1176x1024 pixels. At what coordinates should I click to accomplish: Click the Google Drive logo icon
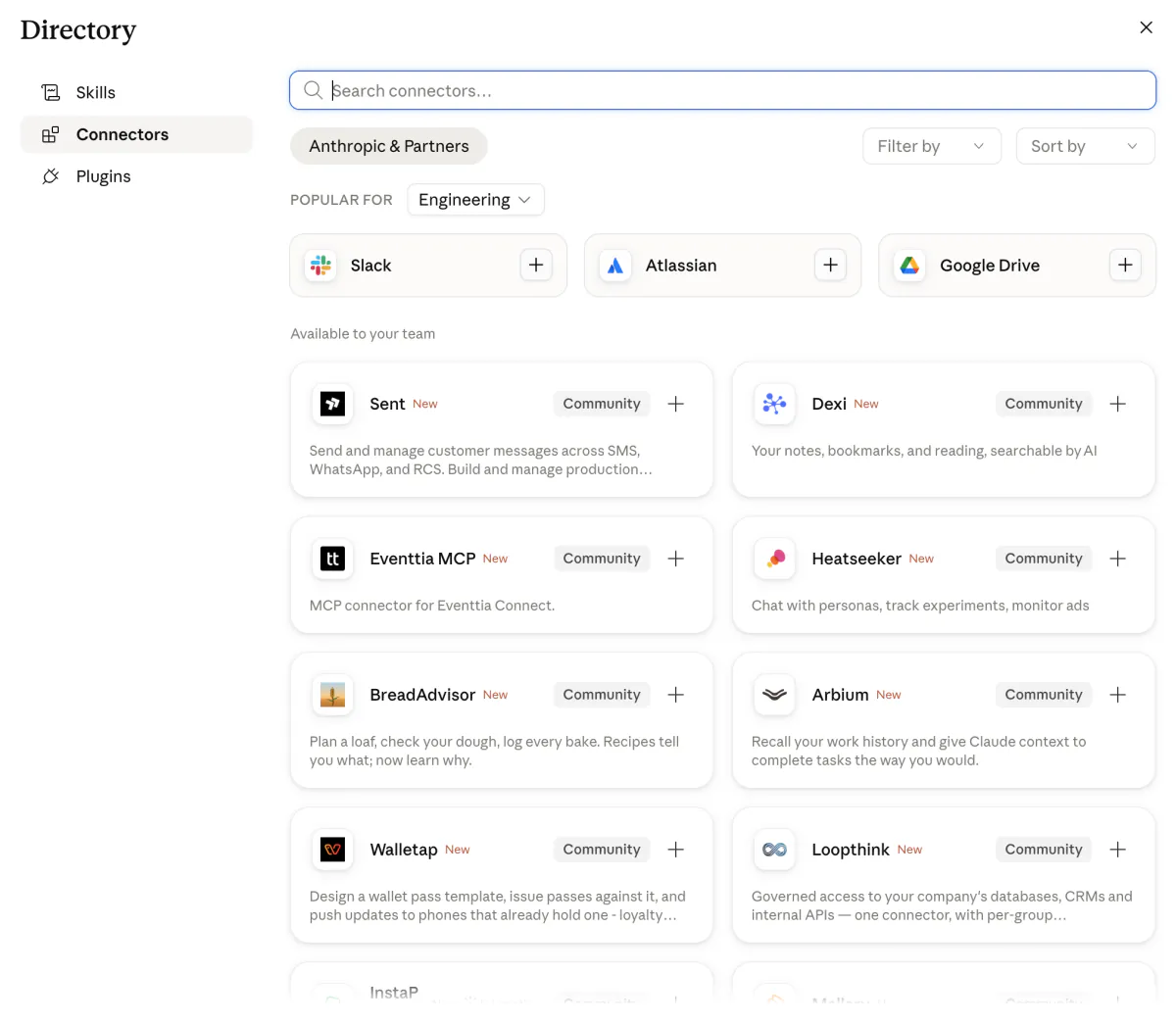[909, 266]
